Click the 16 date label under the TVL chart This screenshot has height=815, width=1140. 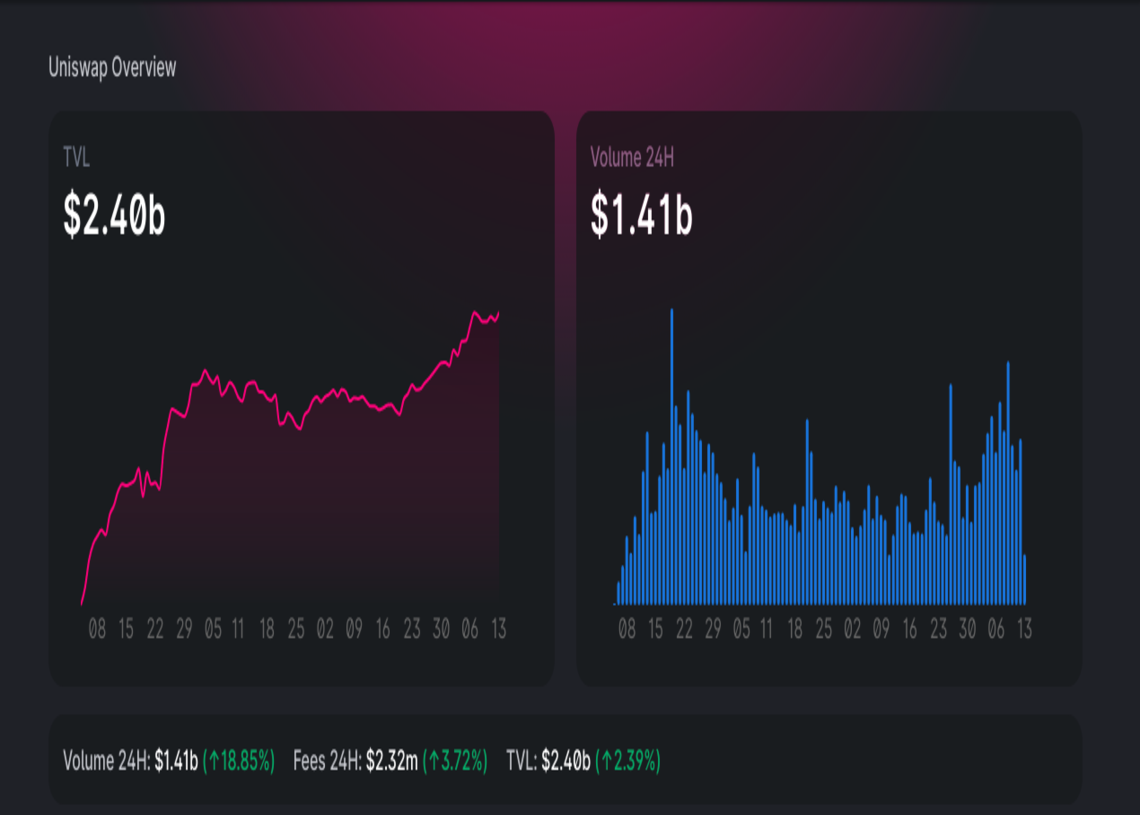382,629
